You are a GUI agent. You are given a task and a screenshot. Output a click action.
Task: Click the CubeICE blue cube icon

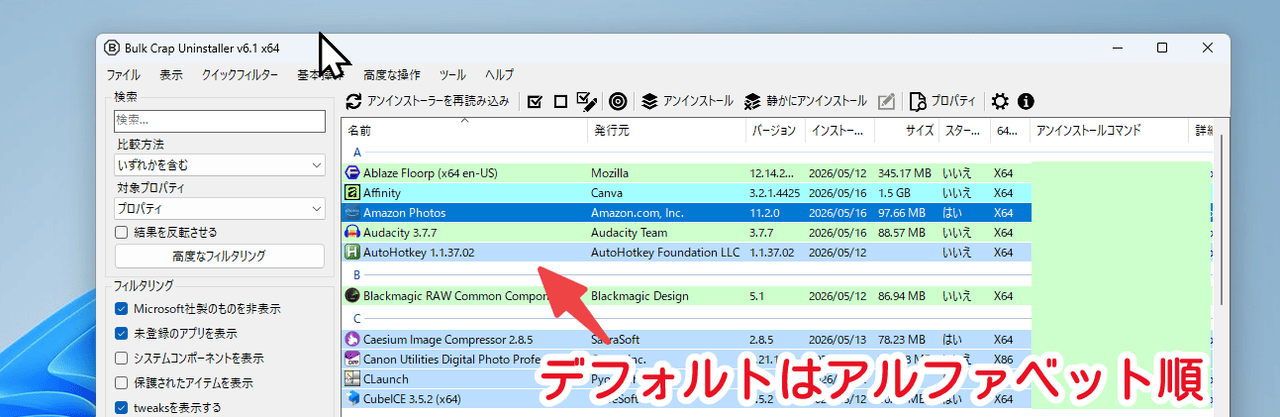(352, 399)
